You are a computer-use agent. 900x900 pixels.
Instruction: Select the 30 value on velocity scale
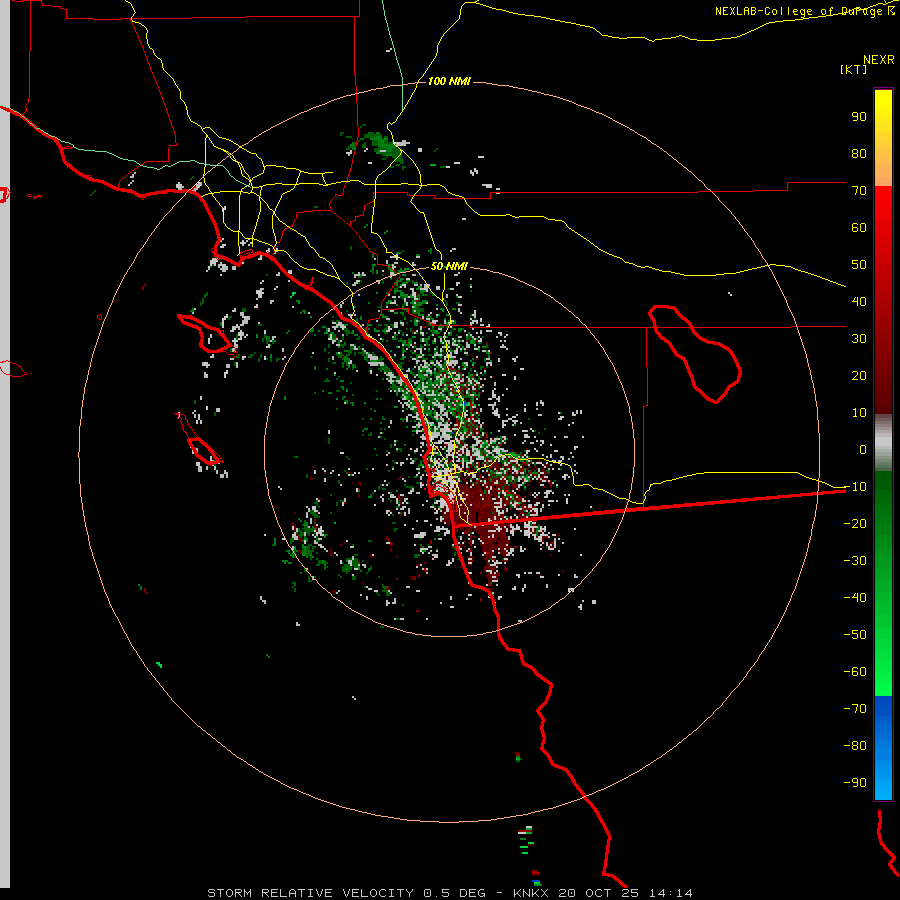click(x=859, y=339)
